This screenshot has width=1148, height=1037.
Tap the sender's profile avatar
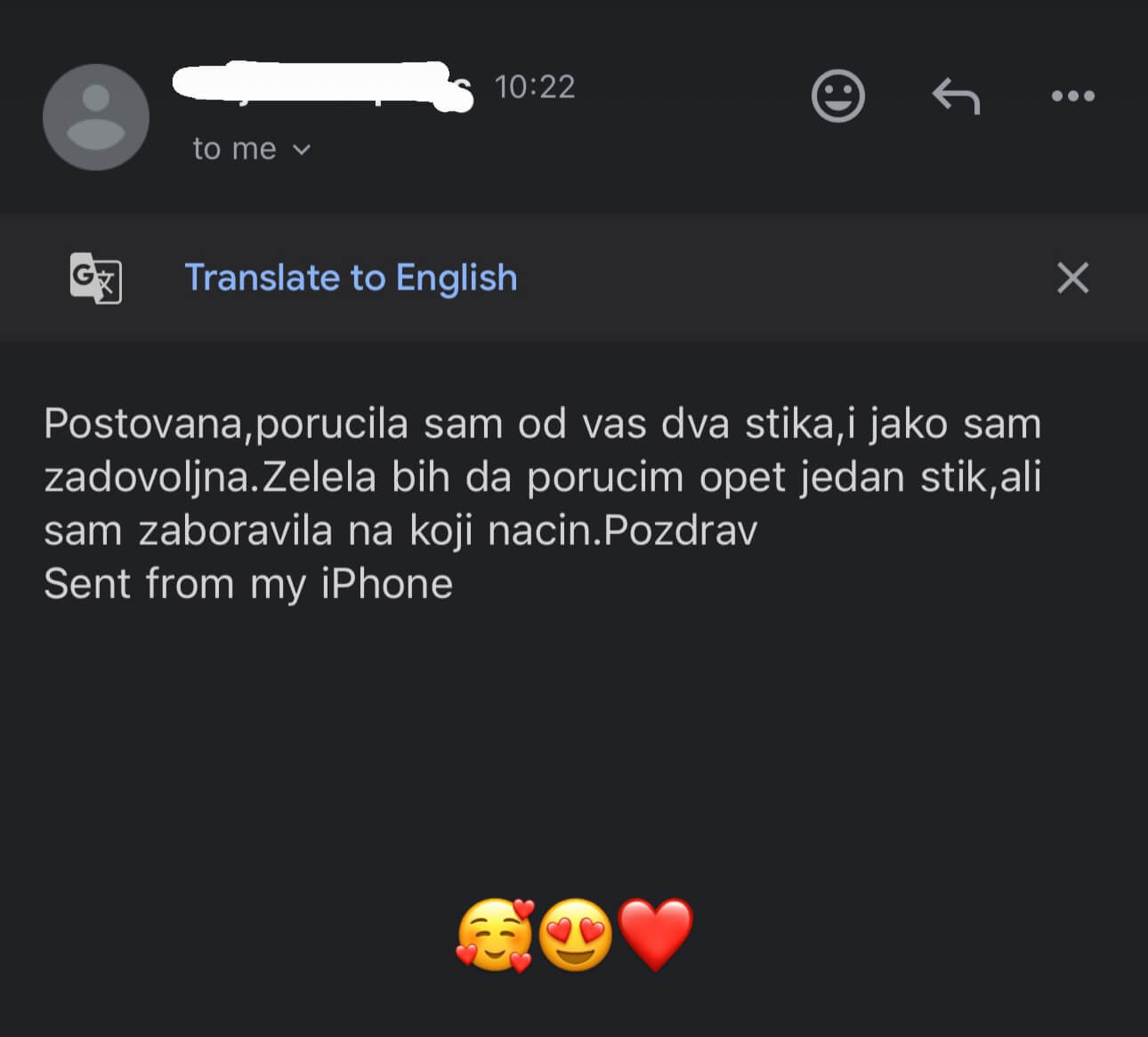(x=96, y=117)
